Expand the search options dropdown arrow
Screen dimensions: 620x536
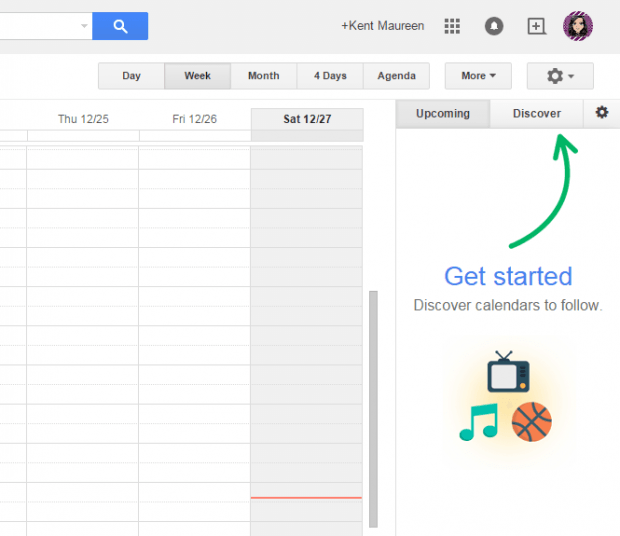[x=84, y=26]
